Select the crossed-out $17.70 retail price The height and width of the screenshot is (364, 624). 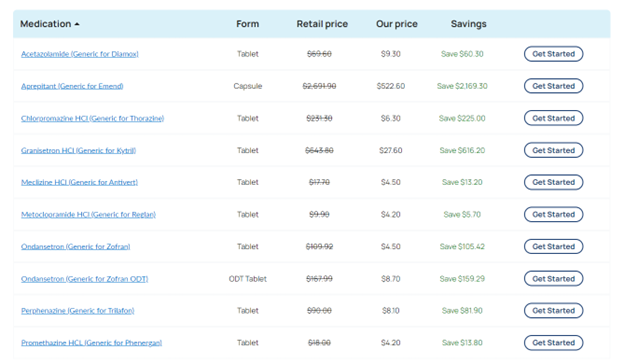(x=319, y=182)
